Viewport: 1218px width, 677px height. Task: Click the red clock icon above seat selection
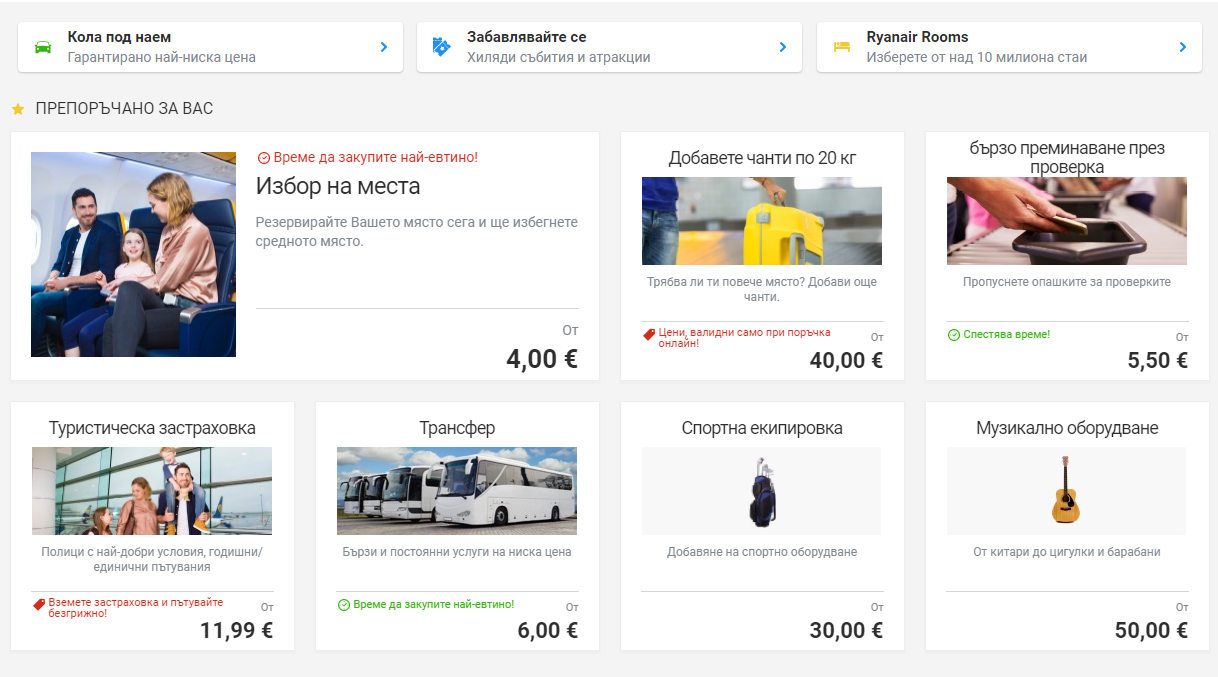(x=264, y=158)
